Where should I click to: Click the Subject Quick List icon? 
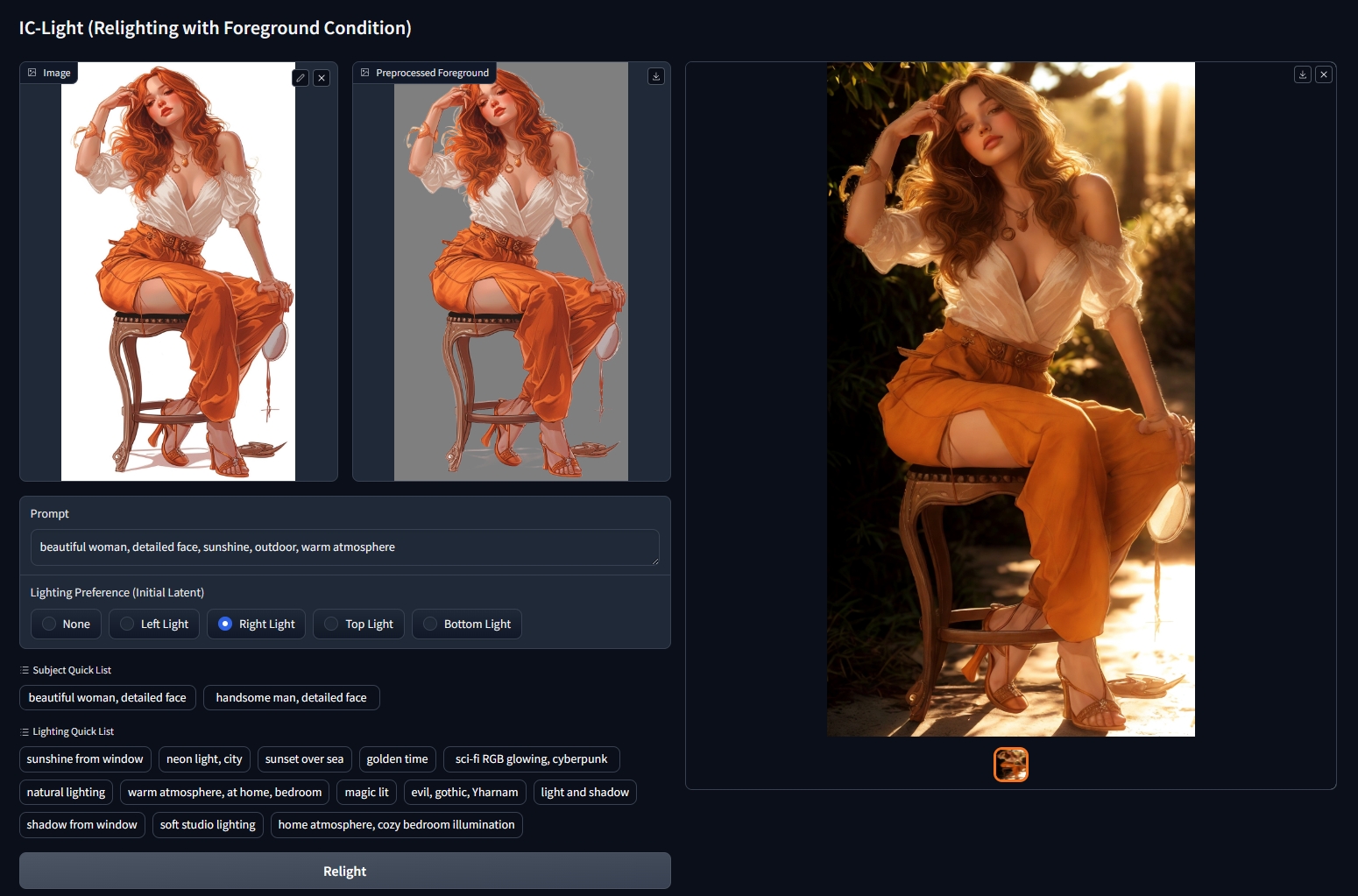pos(25,670)
